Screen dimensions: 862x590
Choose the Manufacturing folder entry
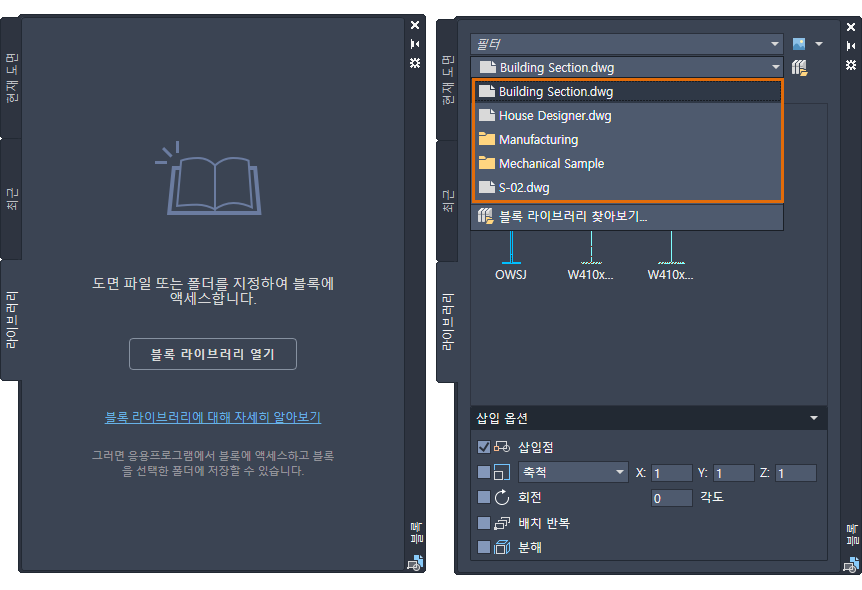(x=627, y=140)
